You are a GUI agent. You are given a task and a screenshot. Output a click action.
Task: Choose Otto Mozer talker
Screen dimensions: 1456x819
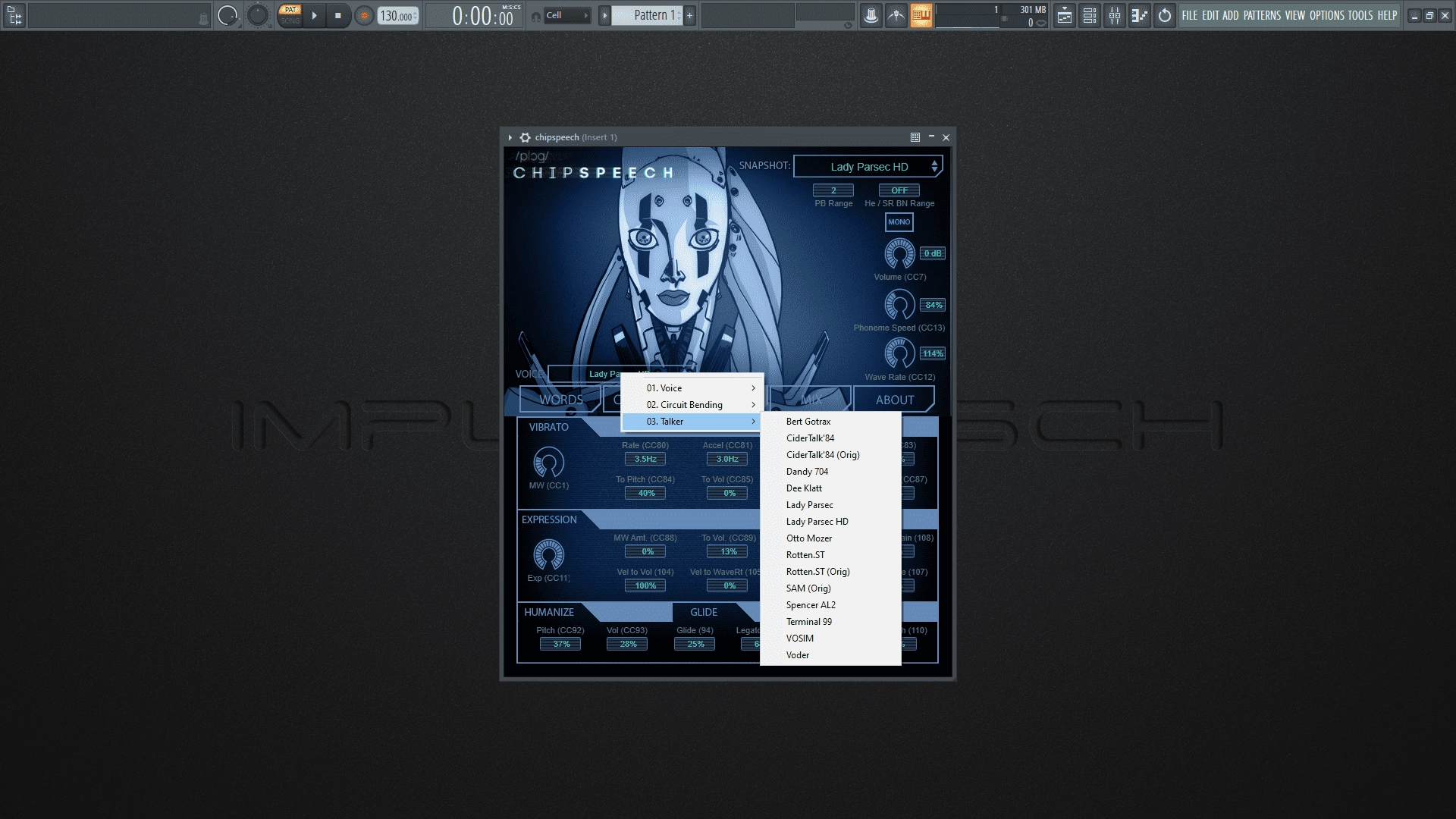click(x=830, y=538)
